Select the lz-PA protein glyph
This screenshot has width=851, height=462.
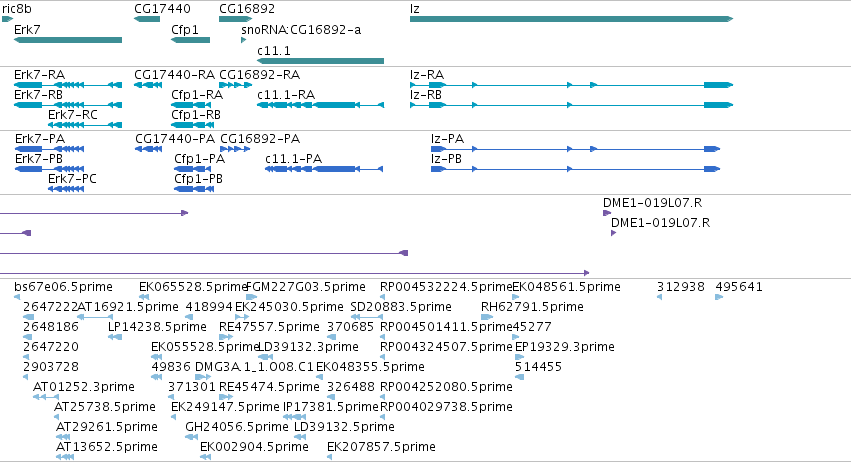575,149
